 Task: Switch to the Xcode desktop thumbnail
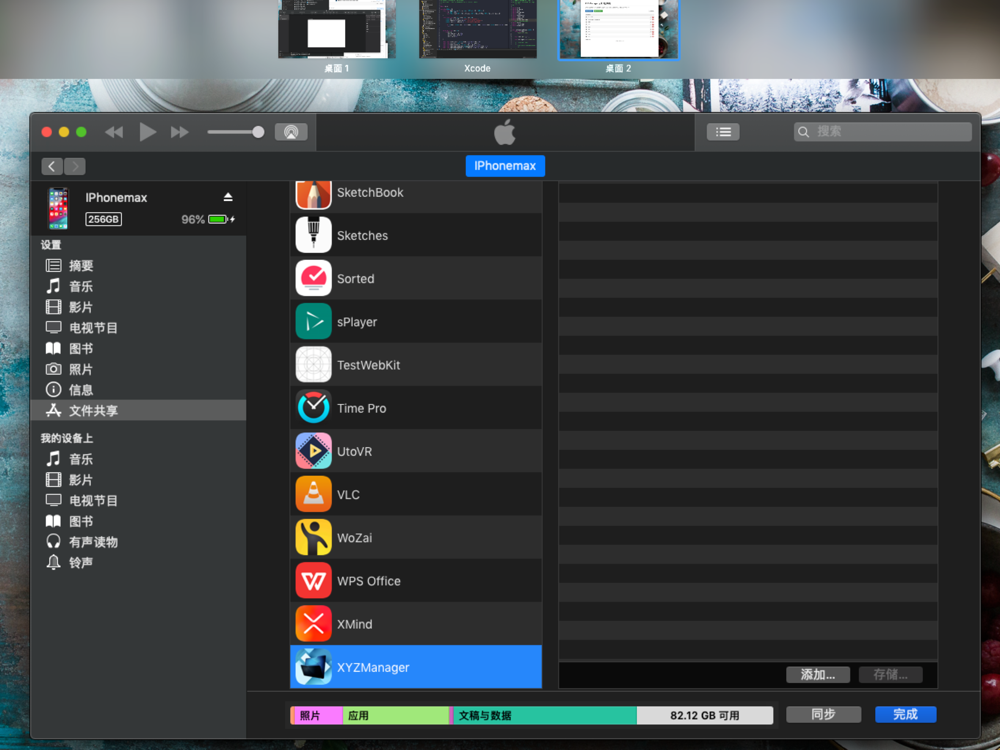click(x=477, y=30)
